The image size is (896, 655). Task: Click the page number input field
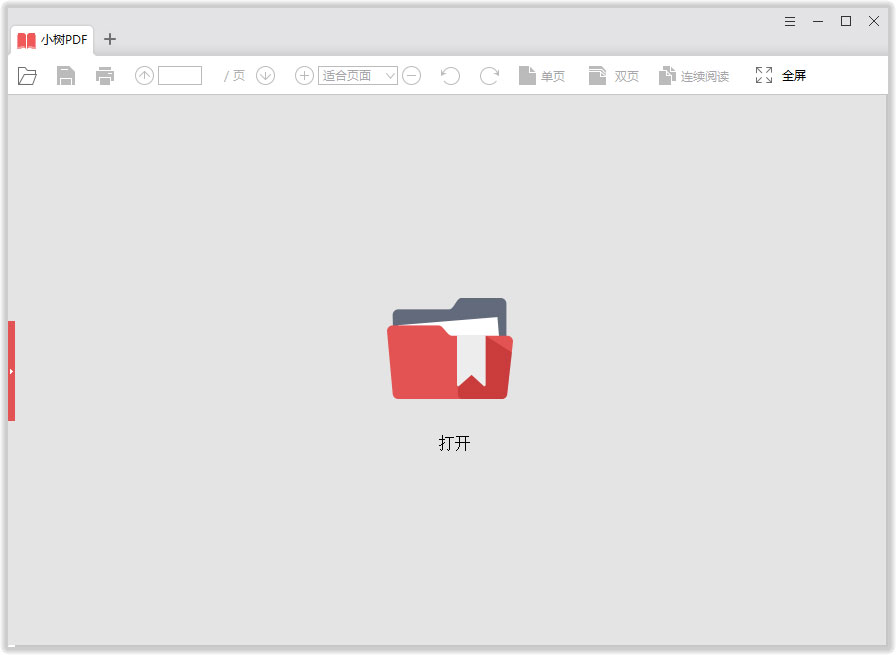180,75
